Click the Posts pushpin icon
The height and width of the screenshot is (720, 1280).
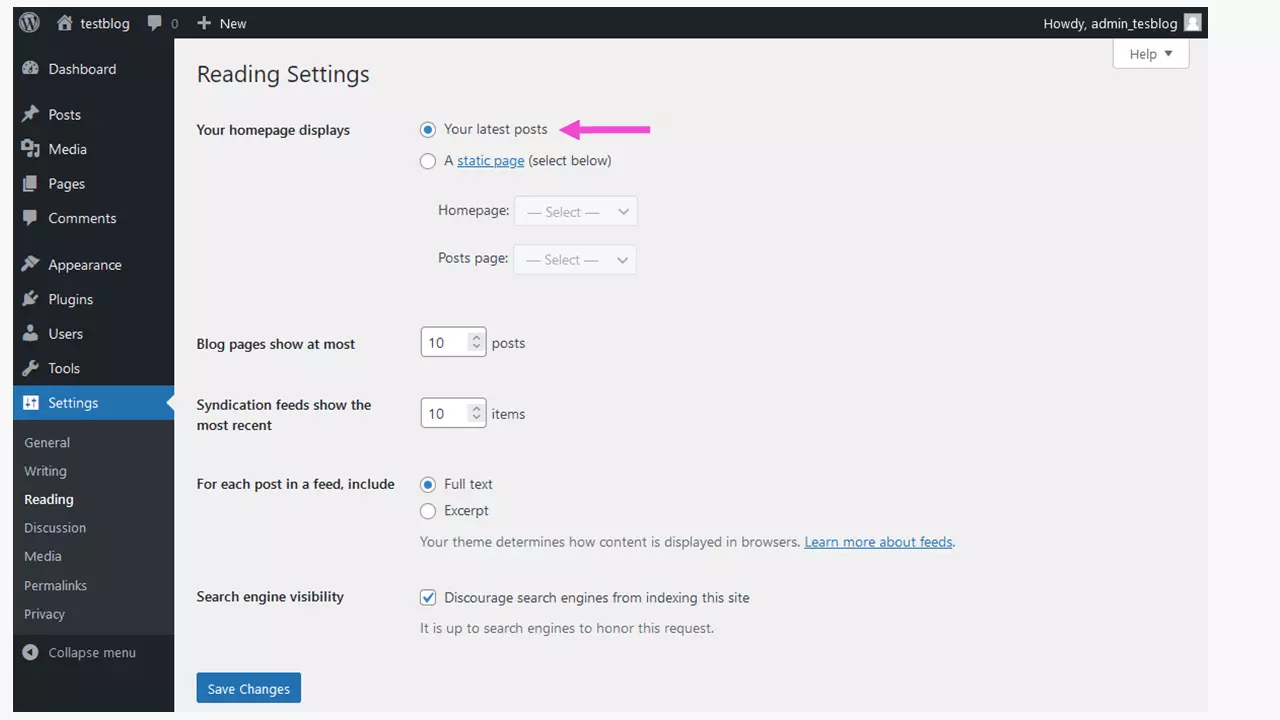click(x=31, y=114)
